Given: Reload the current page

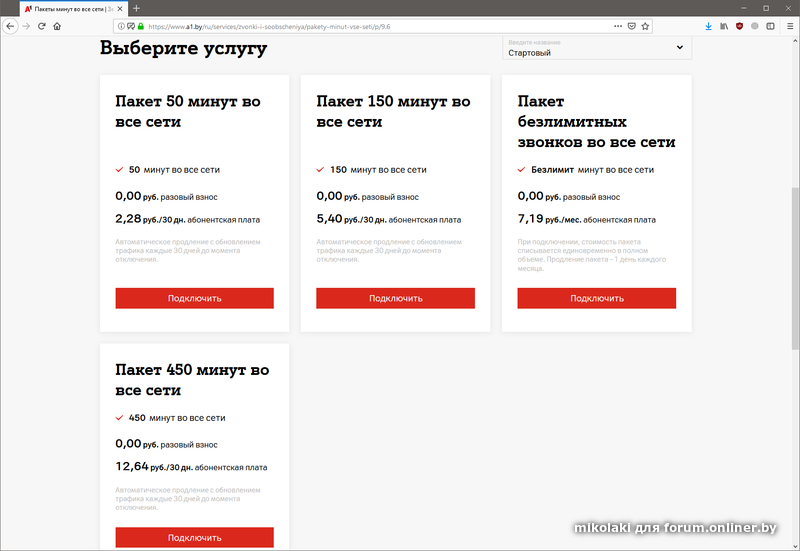Looking at the screenshot, I should pos(42,26).
